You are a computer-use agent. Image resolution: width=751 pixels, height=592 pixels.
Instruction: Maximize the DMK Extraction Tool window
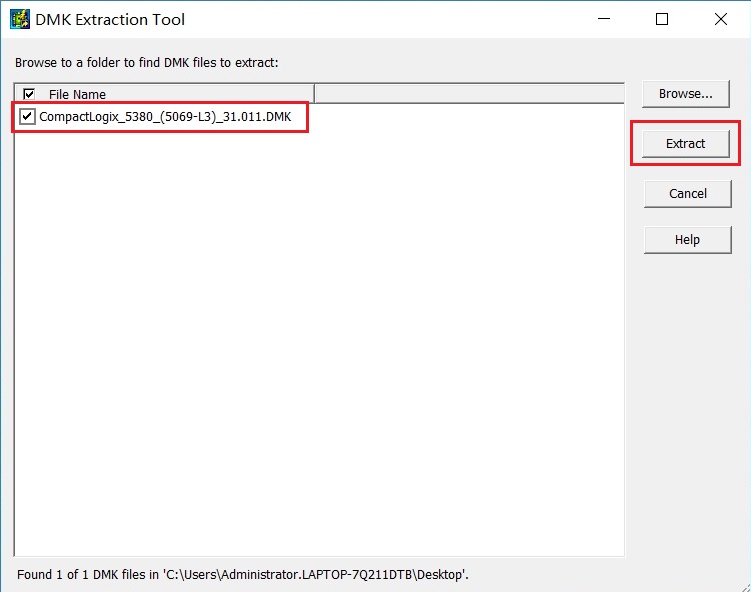click(662, 19)
